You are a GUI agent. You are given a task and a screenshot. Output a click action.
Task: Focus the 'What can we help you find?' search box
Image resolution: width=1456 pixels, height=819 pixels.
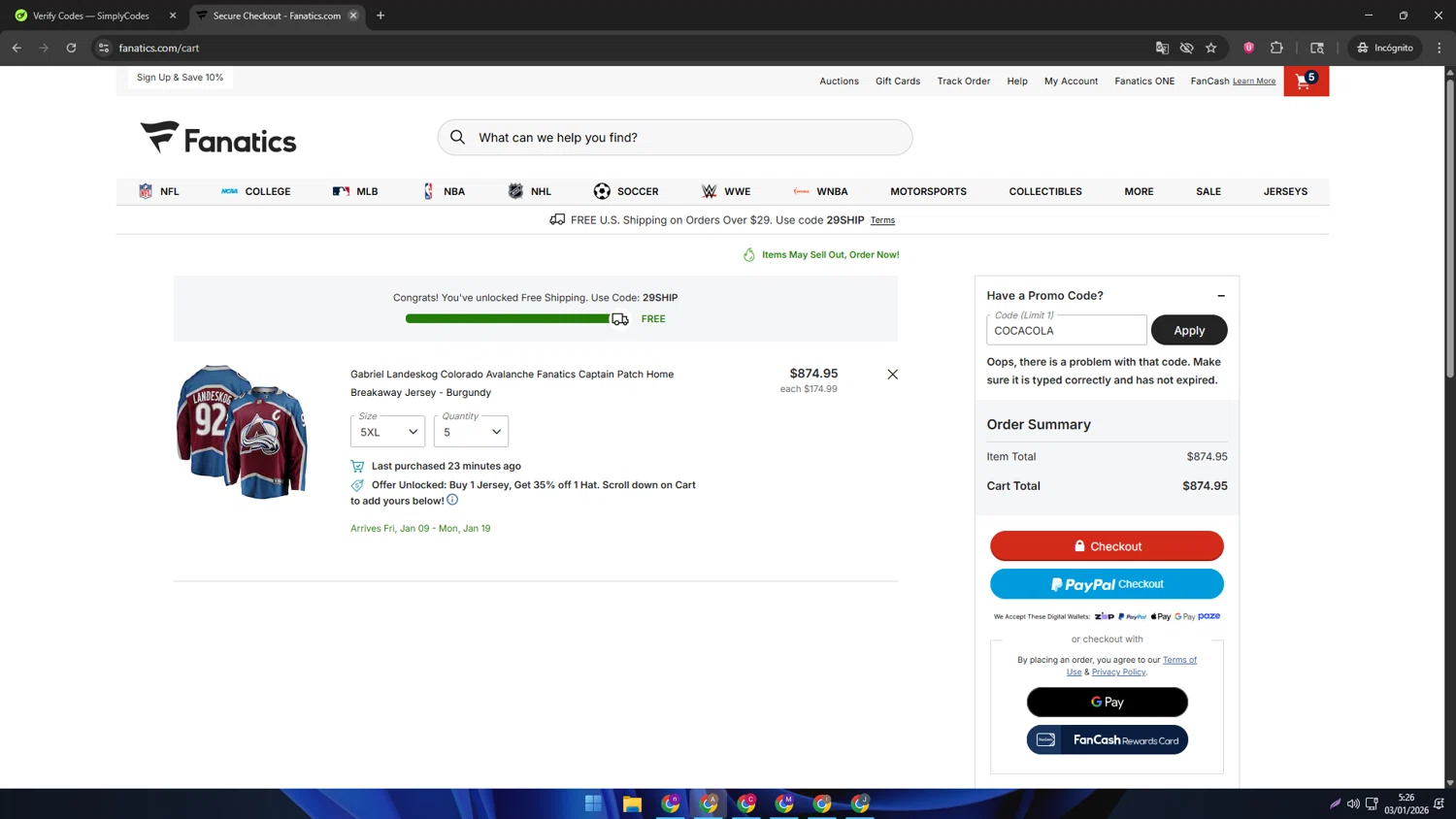point(675,138)
